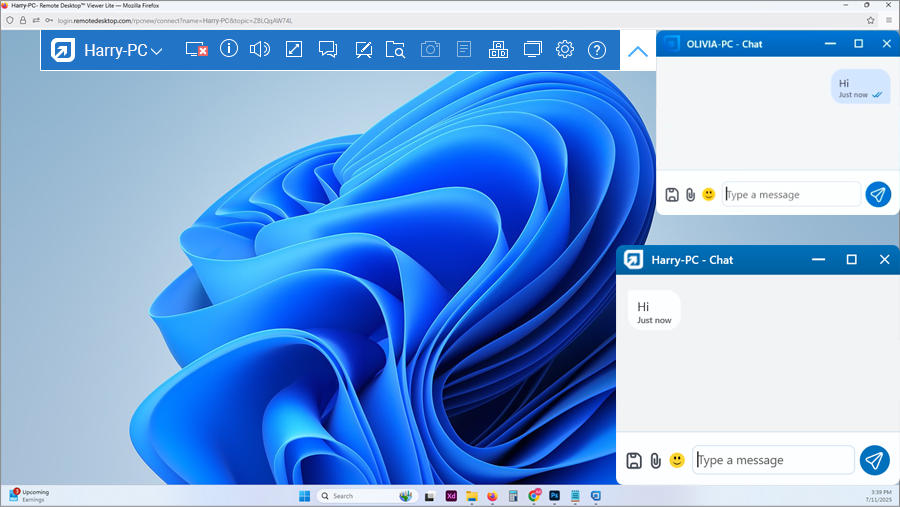
Task: Expand the Harry-PC computer dropdown
Action: coord(156,51)
